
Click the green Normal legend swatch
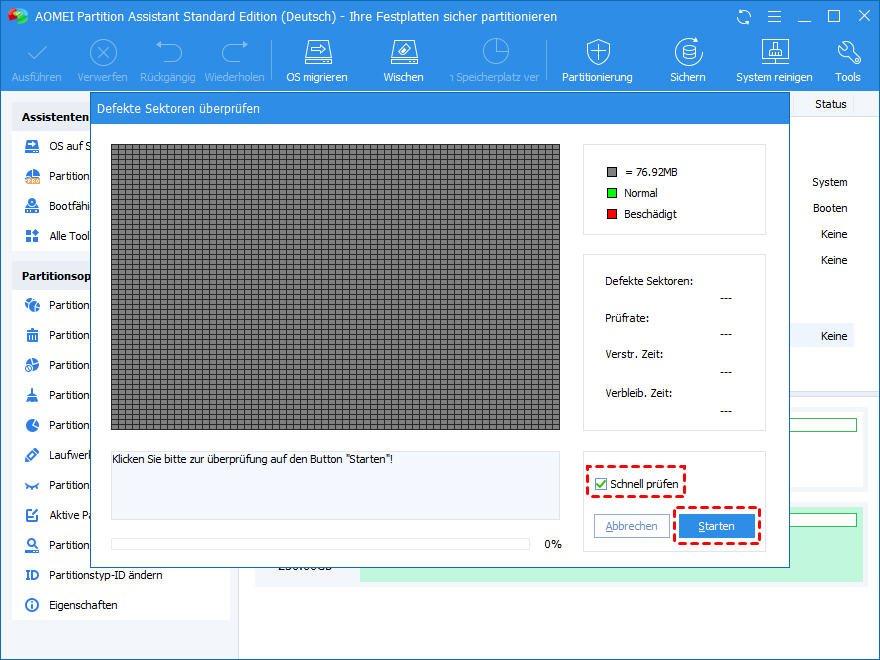(x=612, y=193)
